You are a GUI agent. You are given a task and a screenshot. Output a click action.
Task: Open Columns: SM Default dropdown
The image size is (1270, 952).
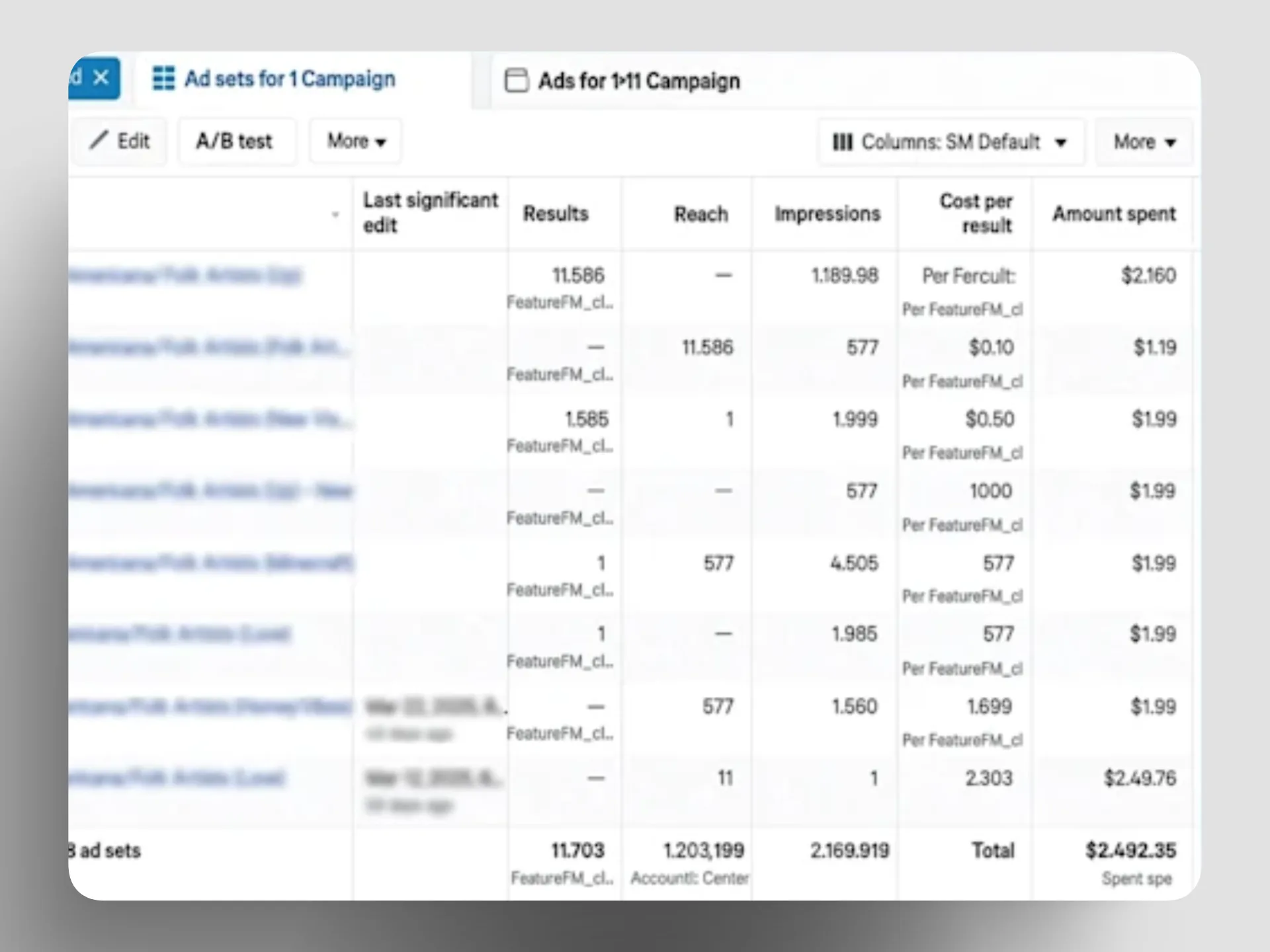(951, 141)
